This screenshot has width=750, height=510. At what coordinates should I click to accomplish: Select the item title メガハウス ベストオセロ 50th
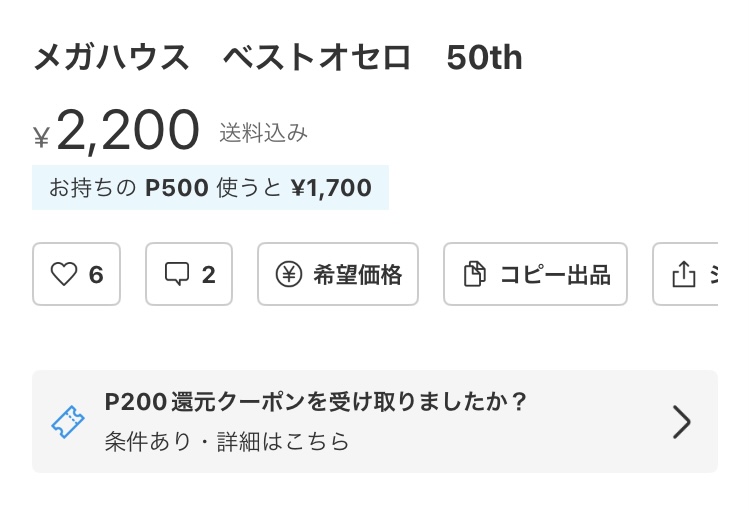pyautogui.click(x=278, y=59)
